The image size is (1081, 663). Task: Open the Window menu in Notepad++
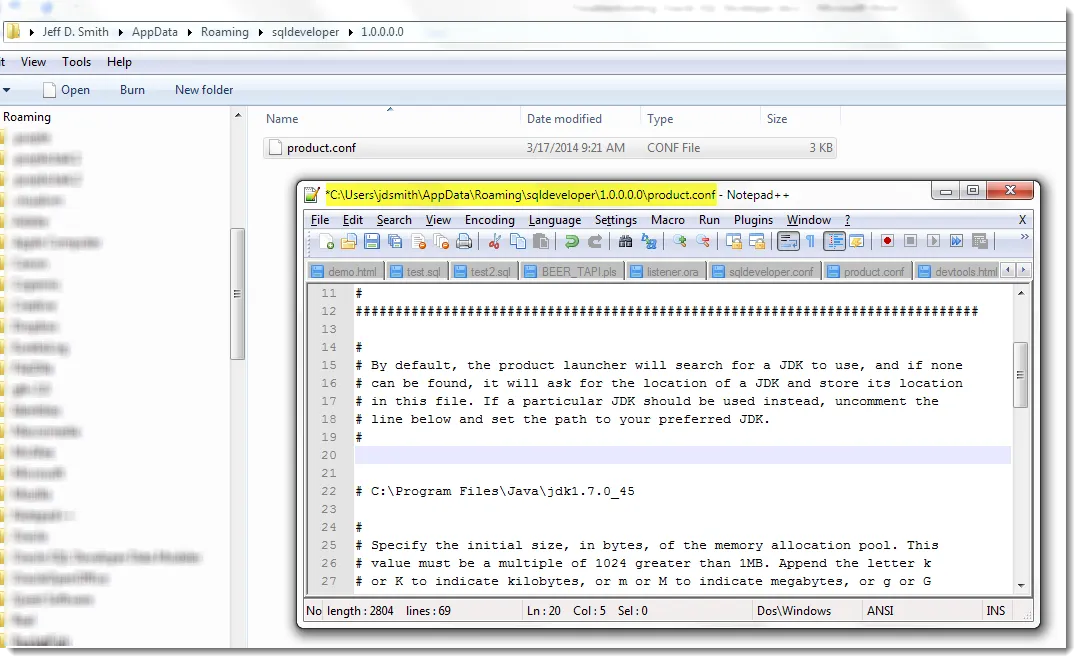point(809,220)
